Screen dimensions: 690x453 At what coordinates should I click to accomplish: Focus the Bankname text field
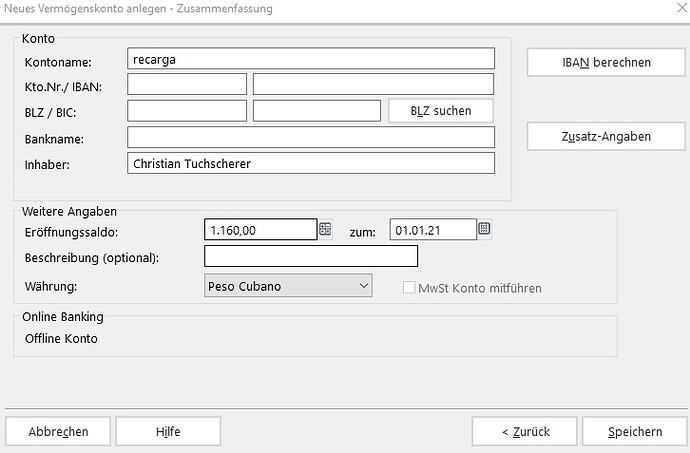[x=311, y=137]
